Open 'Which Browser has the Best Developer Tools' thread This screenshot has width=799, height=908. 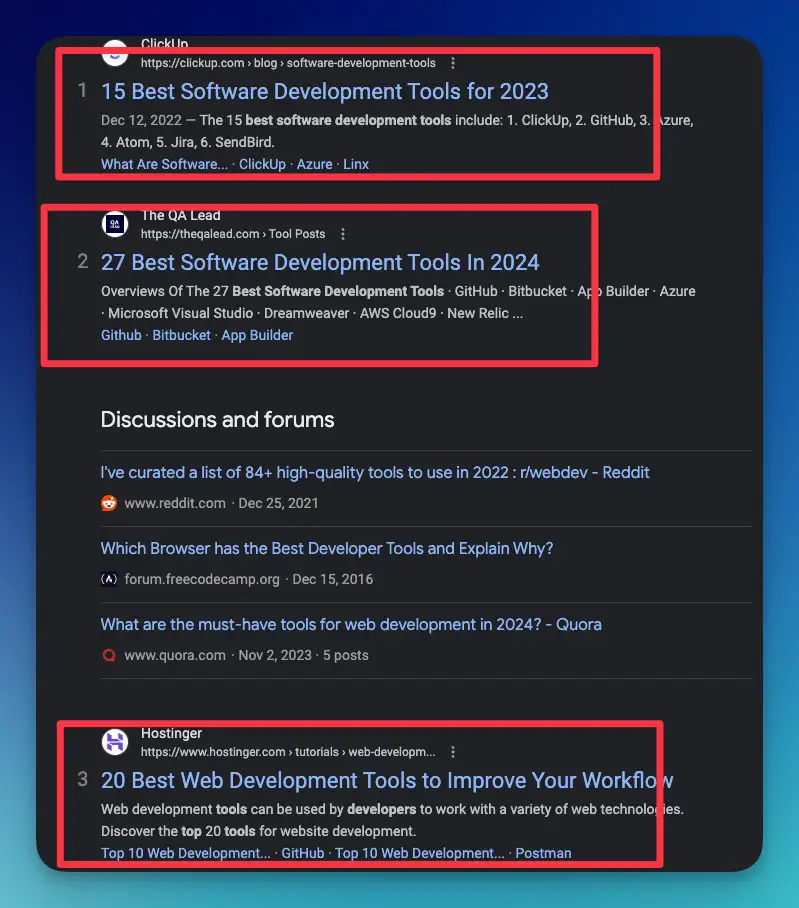click(x=327, y=548)
